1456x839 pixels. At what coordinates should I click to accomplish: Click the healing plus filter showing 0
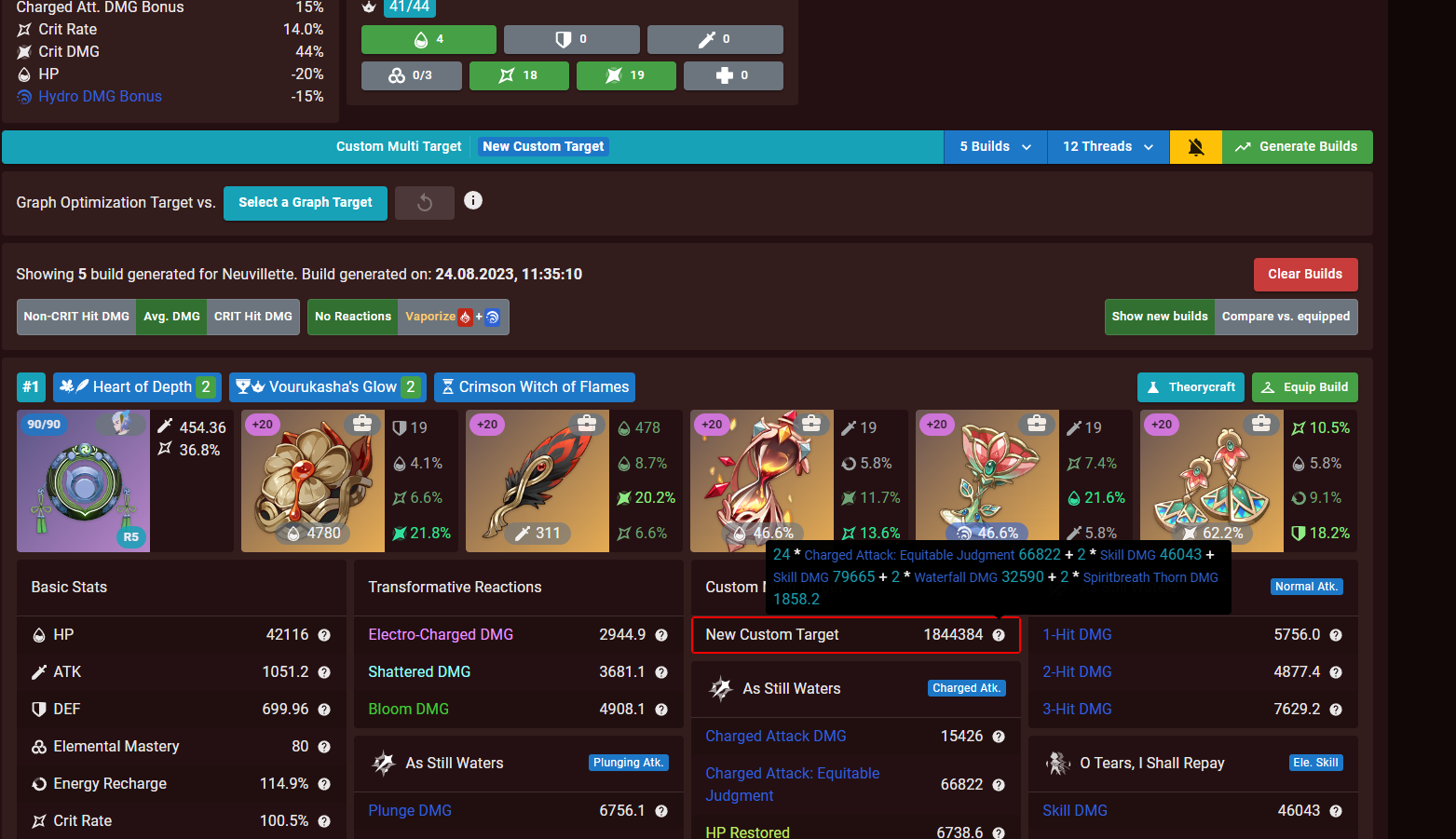(x=733, y=75)
